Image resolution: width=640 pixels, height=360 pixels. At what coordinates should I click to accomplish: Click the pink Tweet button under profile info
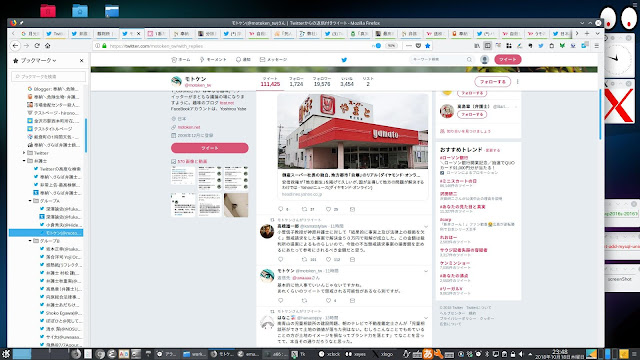click(209, 148)
